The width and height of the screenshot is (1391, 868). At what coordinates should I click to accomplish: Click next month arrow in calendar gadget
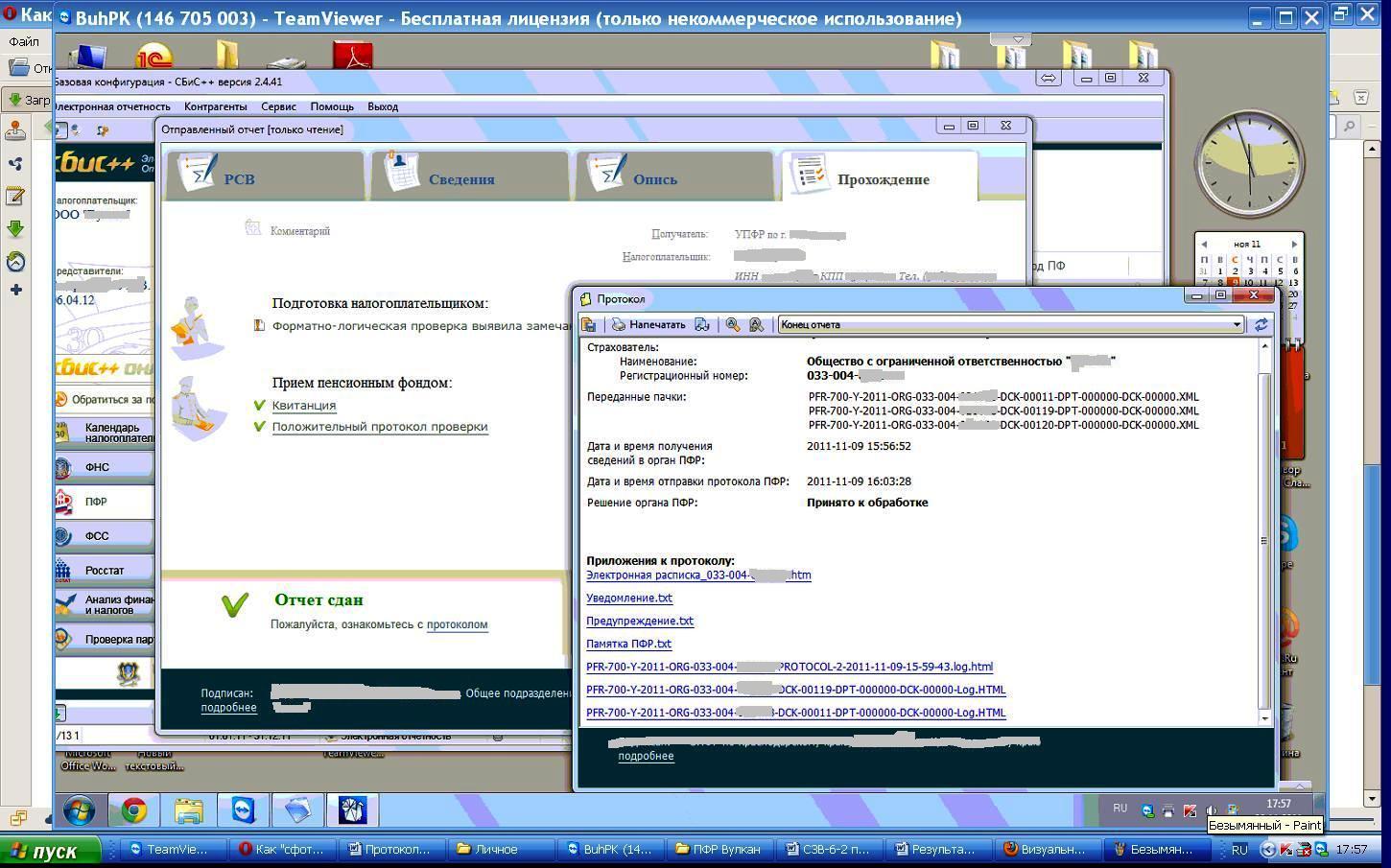[x=1293, y=245]
